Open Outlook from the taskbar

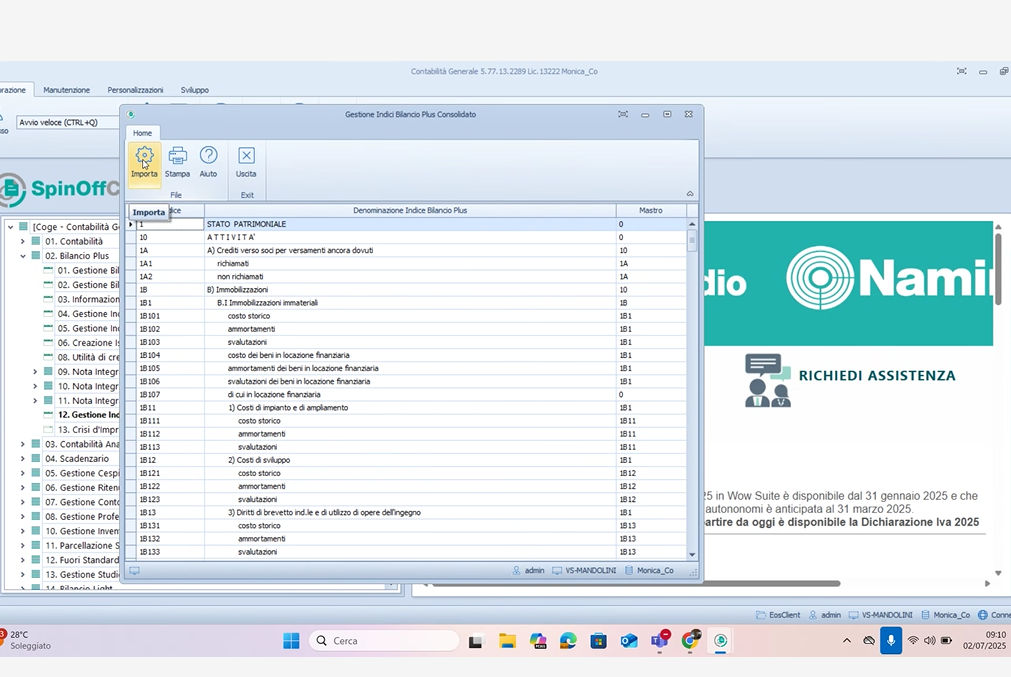coord(629,641)
